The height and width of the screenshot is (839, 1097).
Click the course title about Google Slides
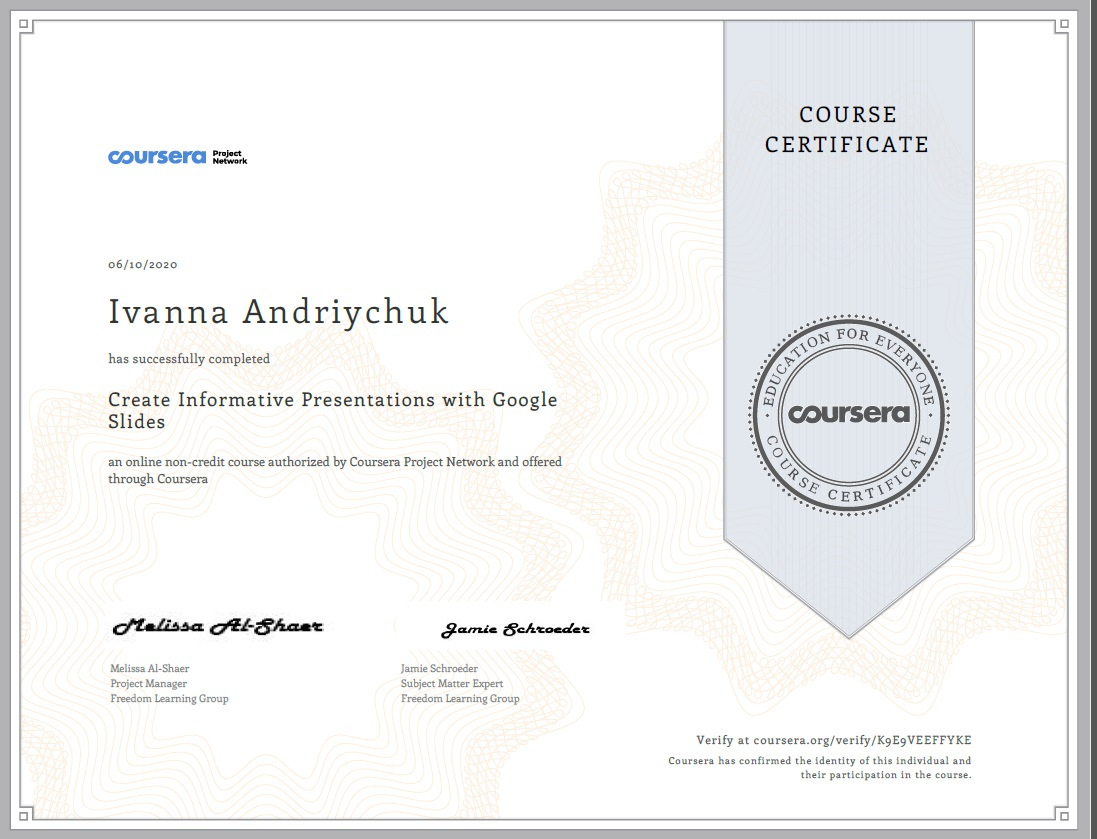(332, 410)
